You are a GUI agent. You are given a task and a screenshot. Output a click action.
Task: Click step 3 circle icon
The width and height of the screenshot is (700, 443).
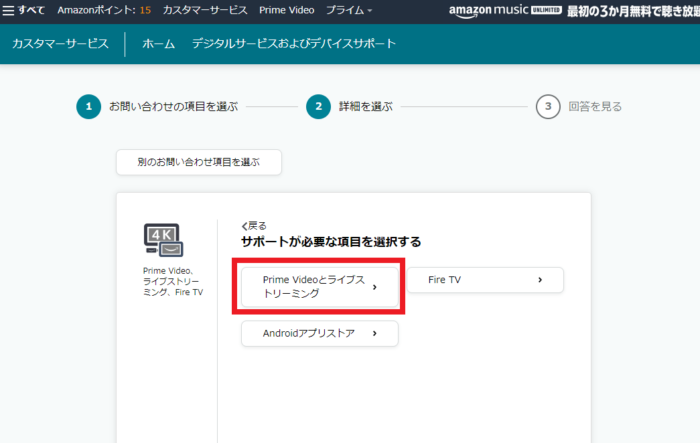[x=548, y=106]
